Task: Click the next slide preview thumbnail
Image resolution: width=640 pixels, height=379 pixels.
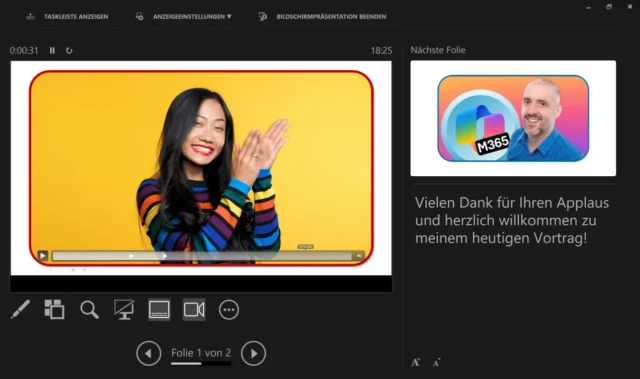Action: click(513, 118)
